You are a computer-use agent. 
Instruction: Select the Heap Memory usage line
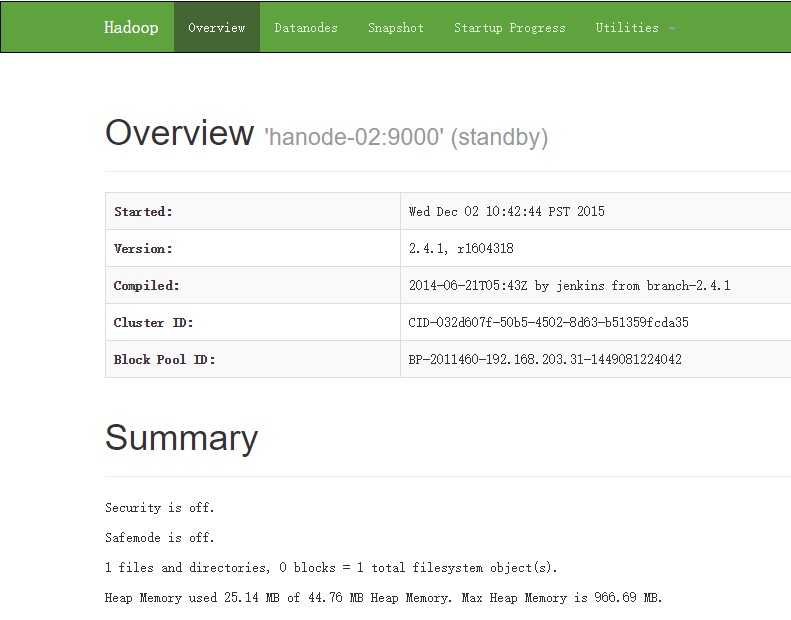coord(383,598)
